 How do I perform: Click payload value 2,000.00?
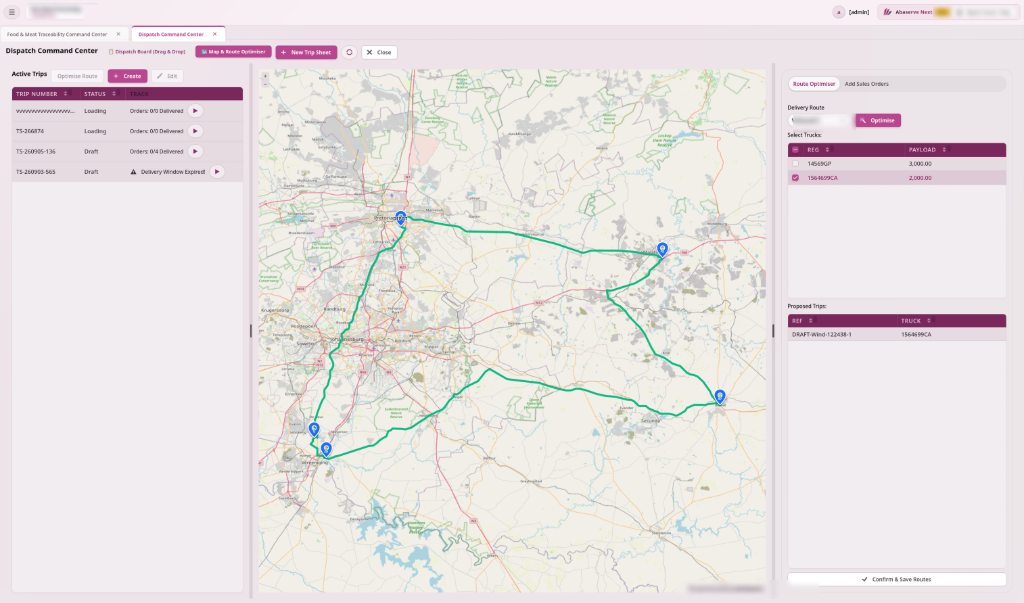point(920,178)
